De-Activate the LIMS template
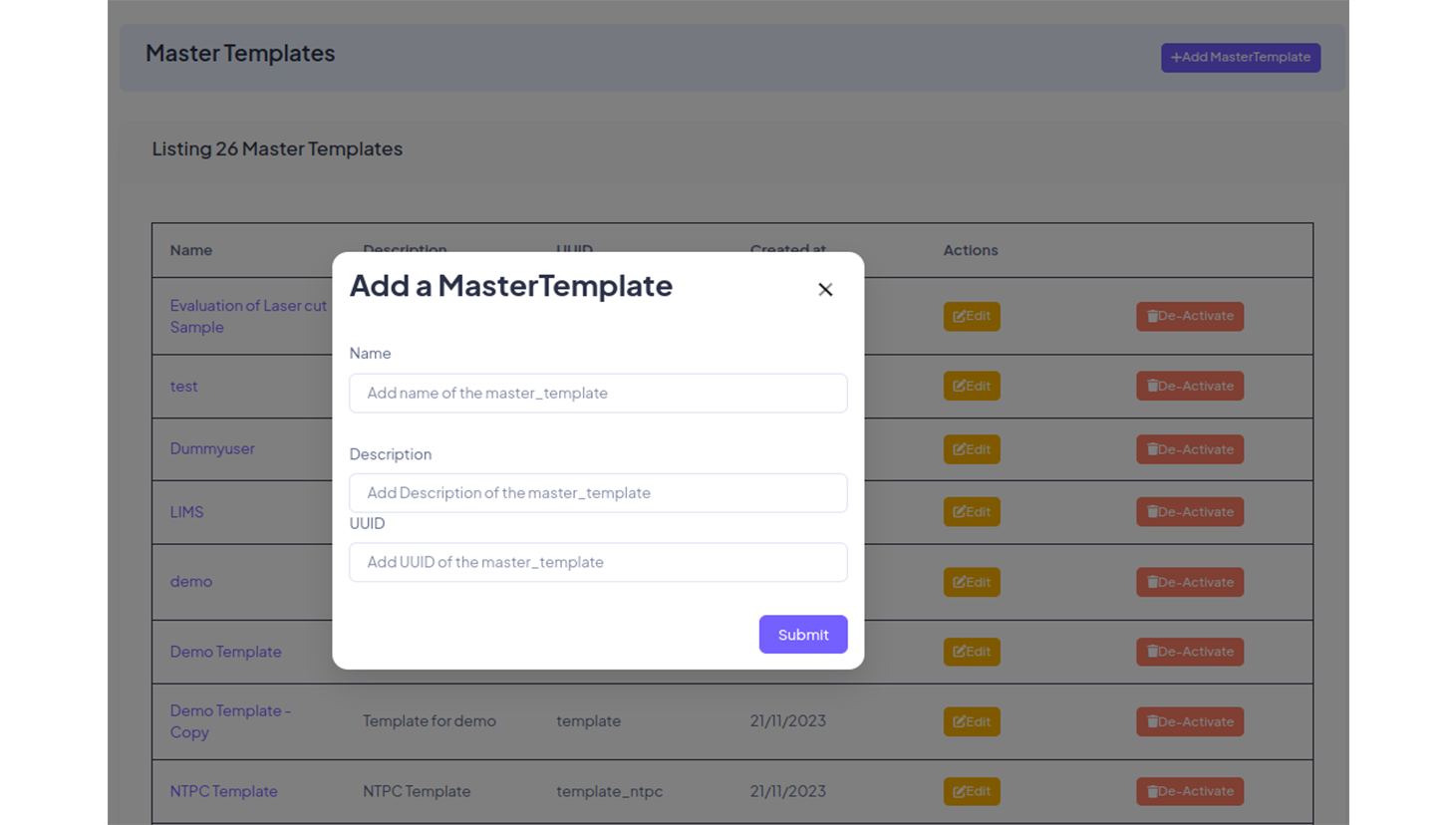 (1189, 512)
